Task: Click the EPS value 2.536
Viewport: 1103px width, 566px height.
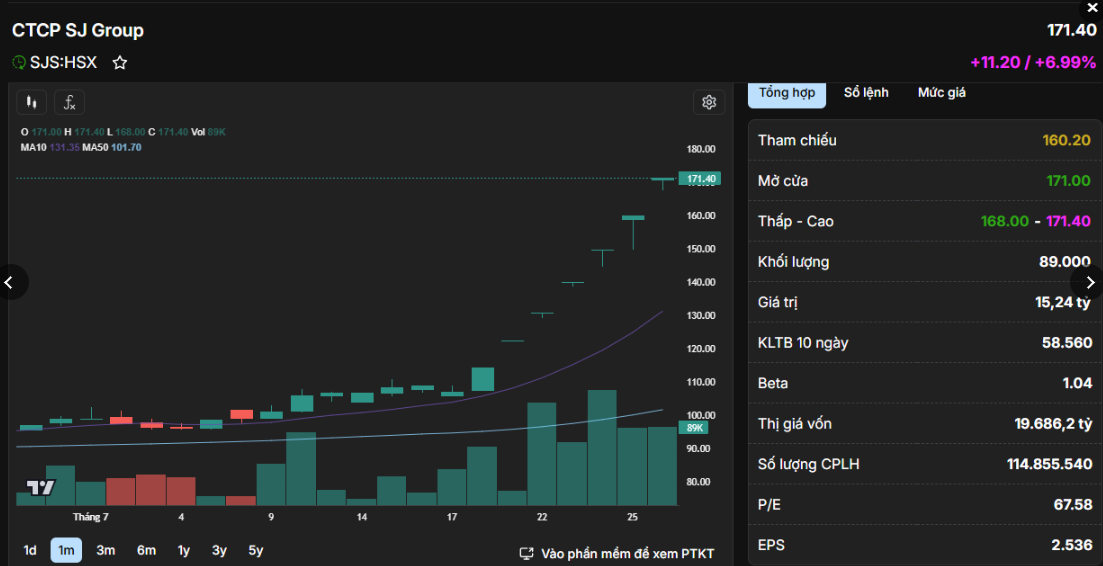Action: 1074,546
